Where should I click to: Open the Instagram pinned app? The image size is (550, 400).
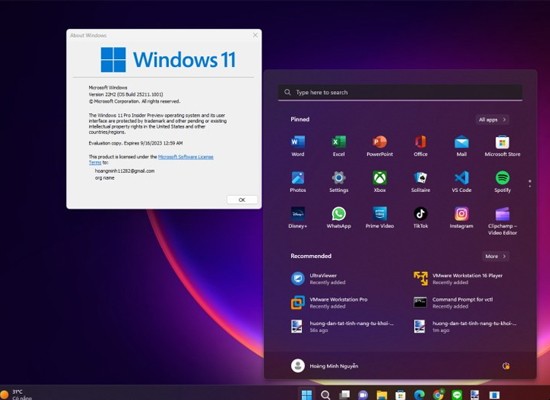point(461,218)
